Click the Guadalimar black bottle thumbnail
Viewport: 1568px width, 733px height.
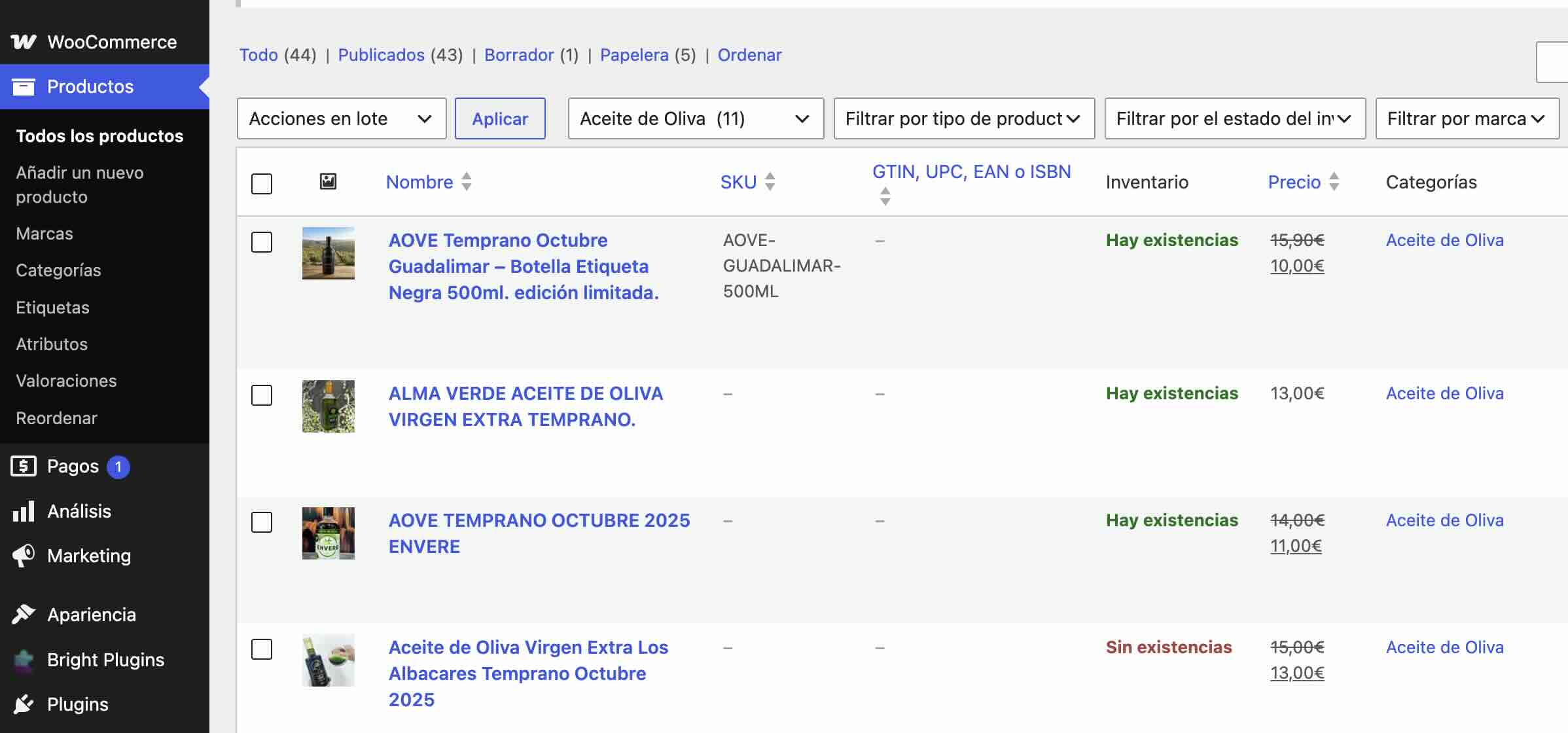coord(329,253)
